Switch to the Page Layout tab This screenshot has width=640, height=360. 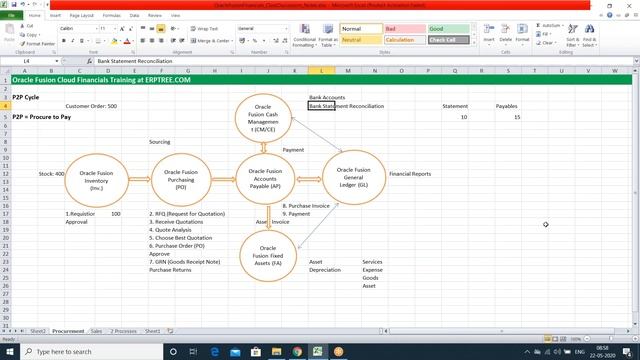[x=82, y=16]
